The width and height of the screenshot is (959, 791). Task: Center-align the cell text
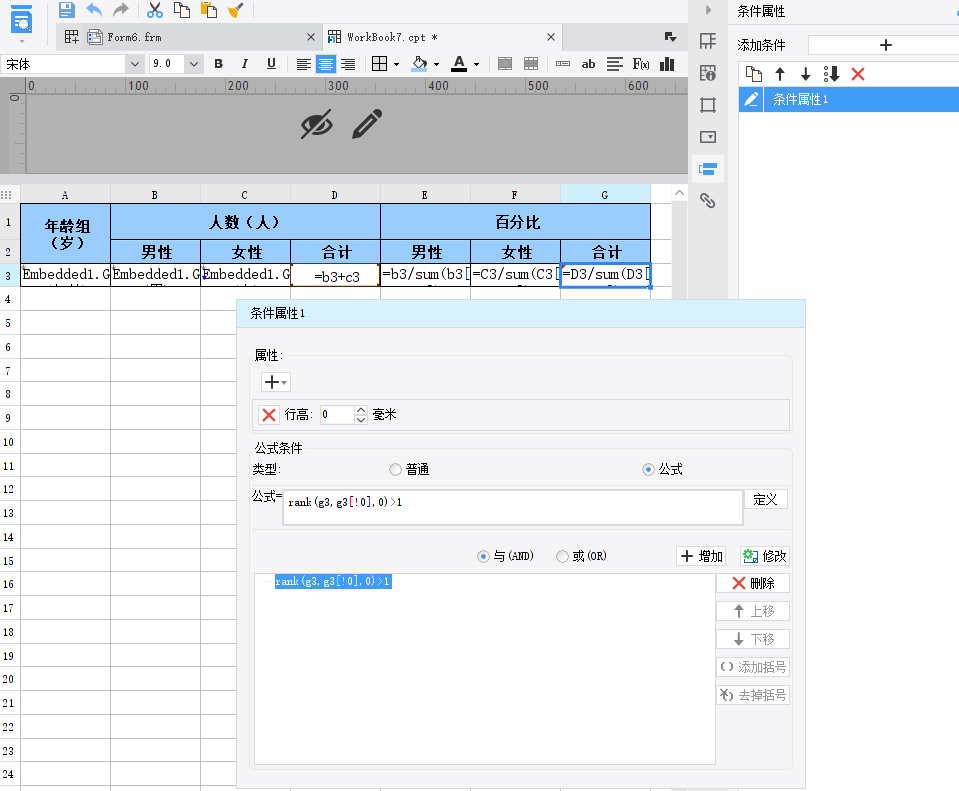326,64
